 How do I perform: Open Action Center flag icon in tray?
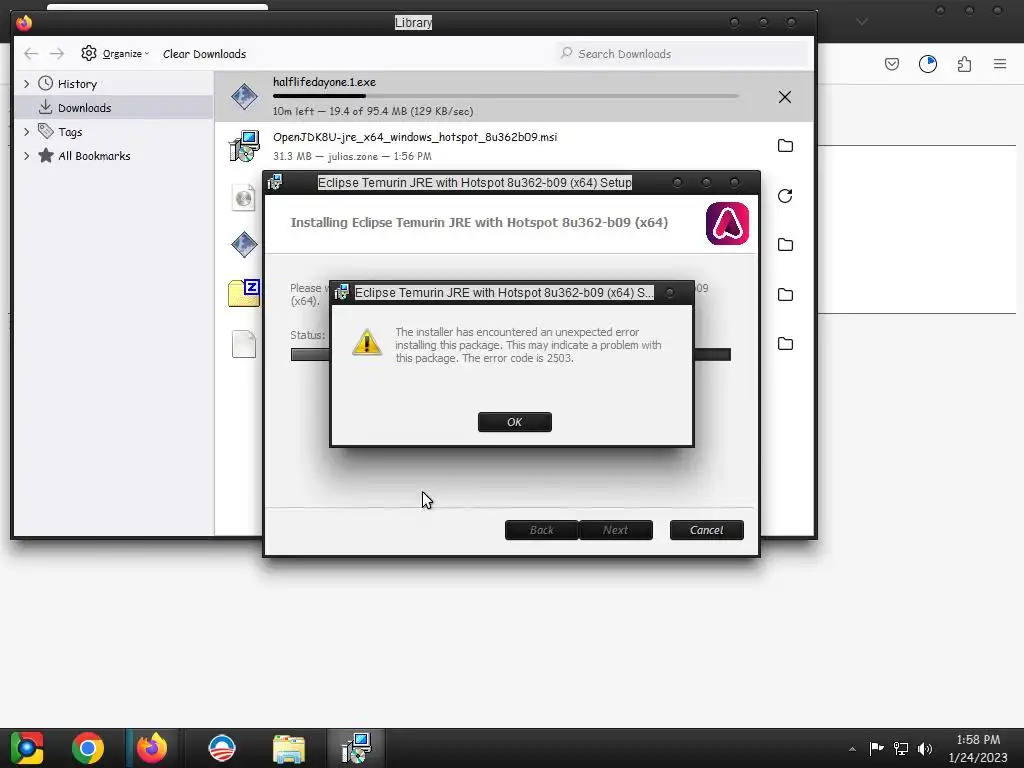(x=876, y=748)
